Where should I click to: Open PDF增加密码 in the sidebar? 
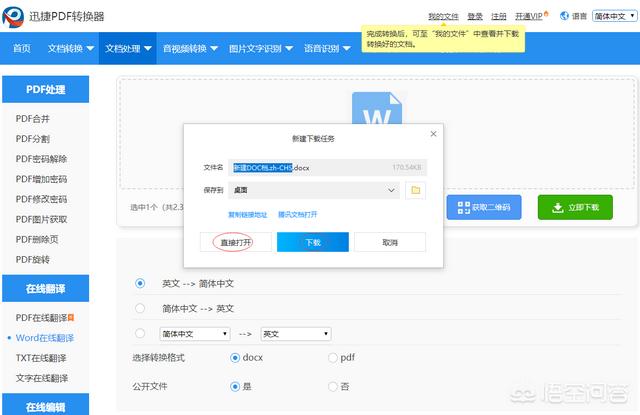point(41,179)
